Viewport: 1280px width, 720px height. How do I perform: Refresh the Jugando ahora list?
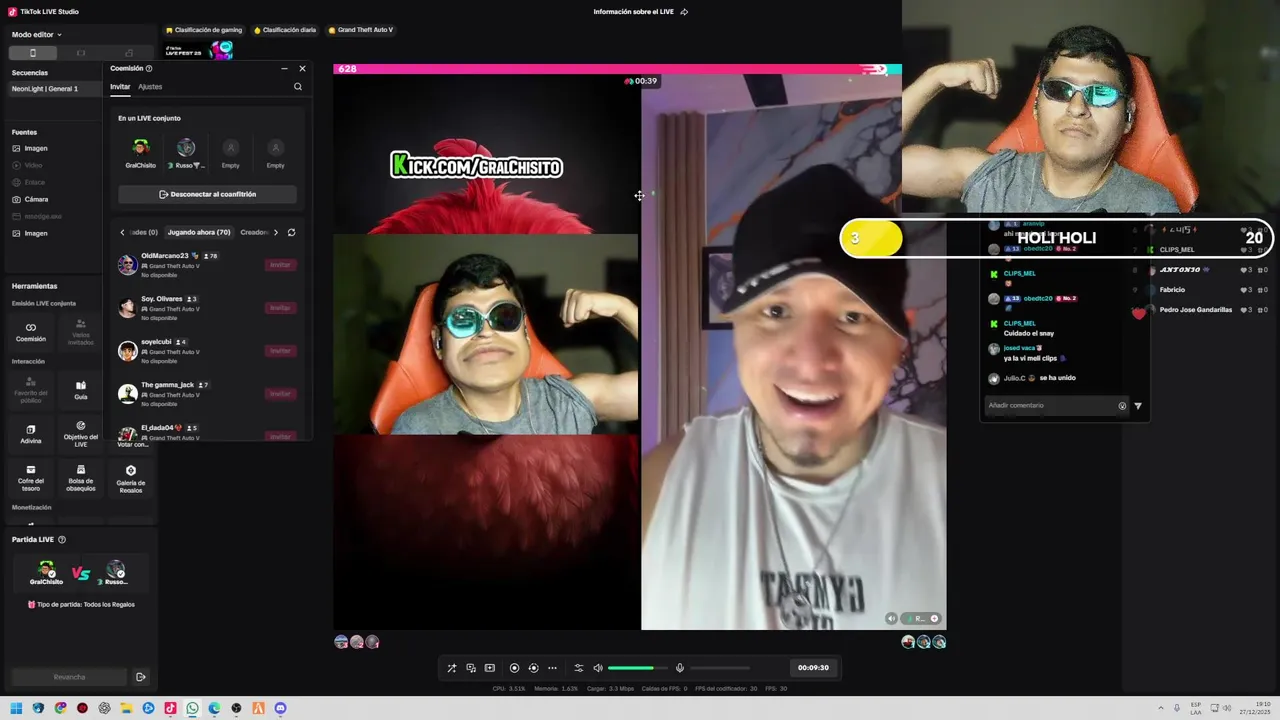pyautogui.click(x=291, y=232)
